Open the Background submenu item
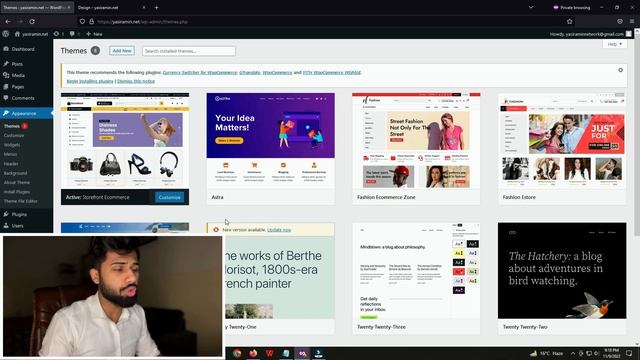 16,173
